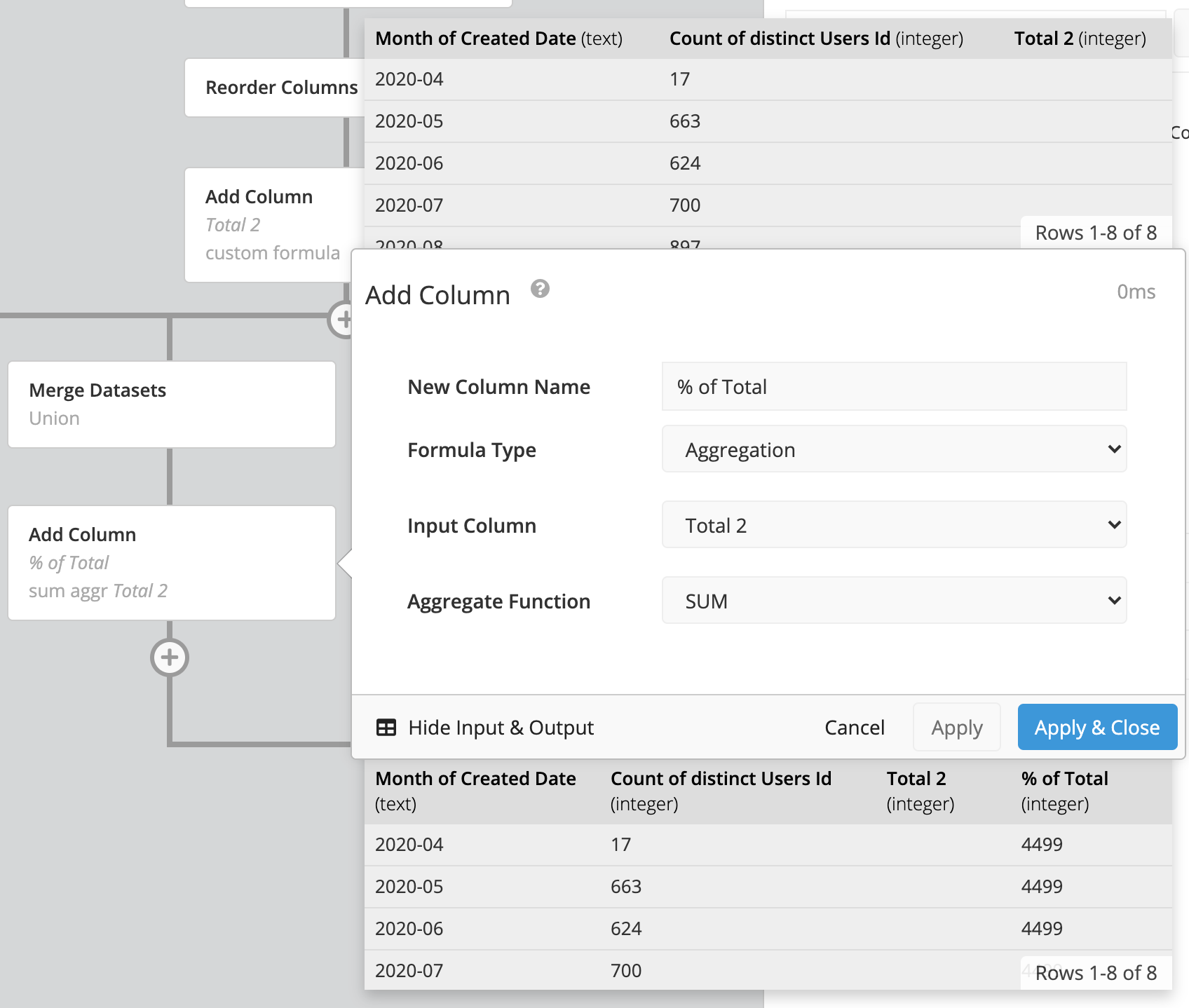Click the table icon next to Hide Input & Output

[x=386, y=728]
